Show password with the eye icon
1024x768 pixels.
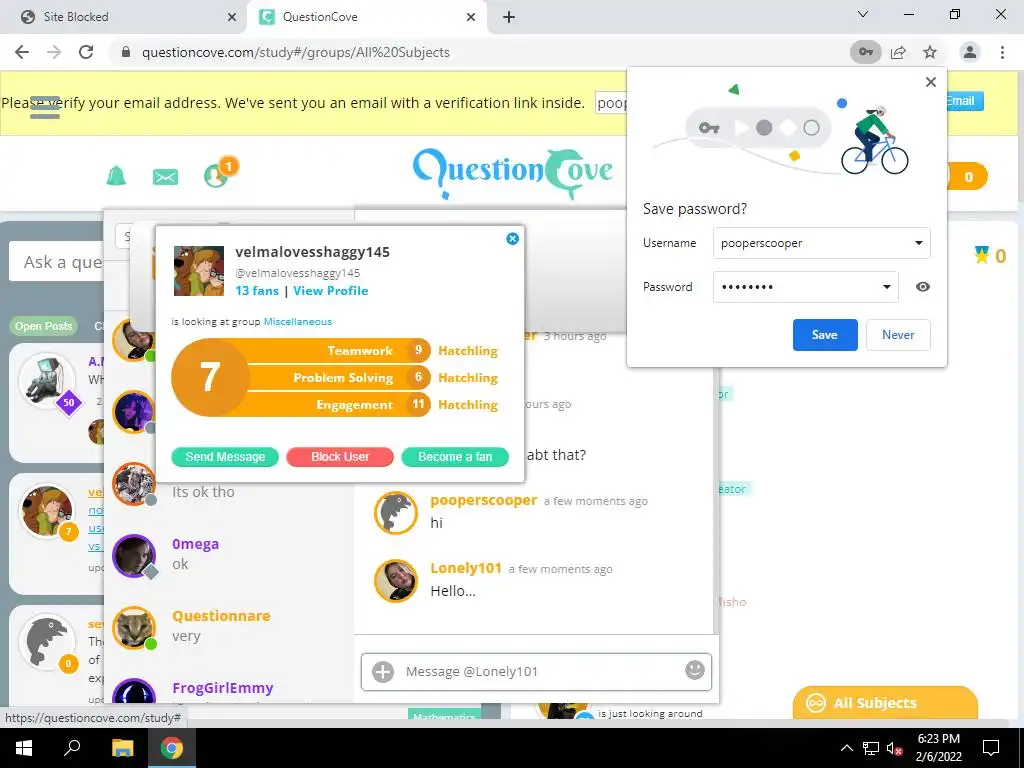click(922, 287)
